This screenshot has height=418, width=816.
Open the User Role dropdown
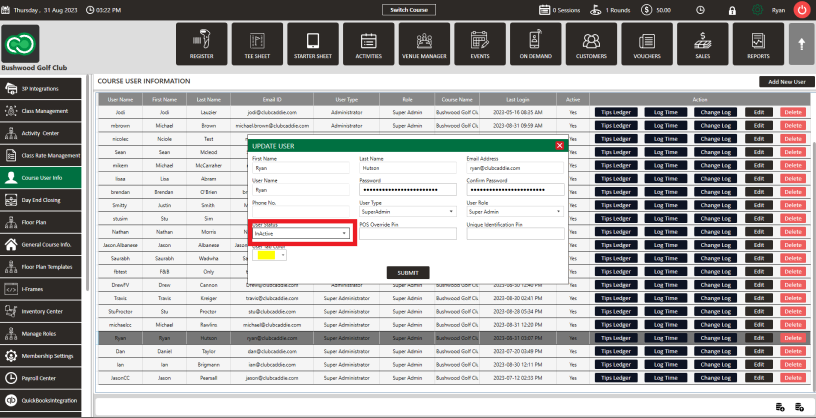[x=515, y=212]
